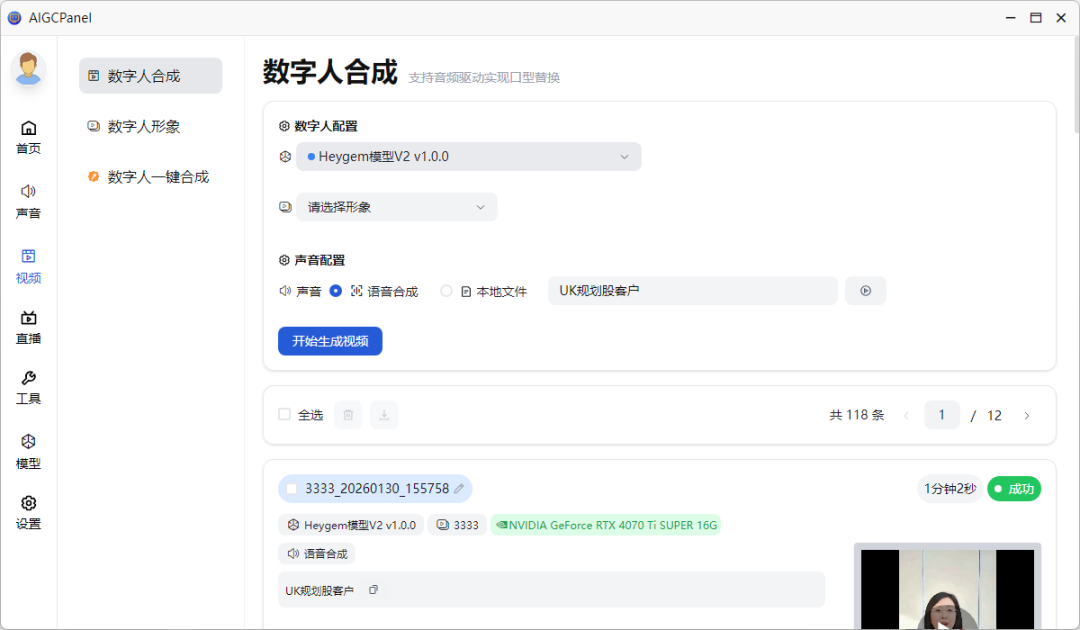
Task: Open the 直播 live streaming section
Action: tap(29, 327)
